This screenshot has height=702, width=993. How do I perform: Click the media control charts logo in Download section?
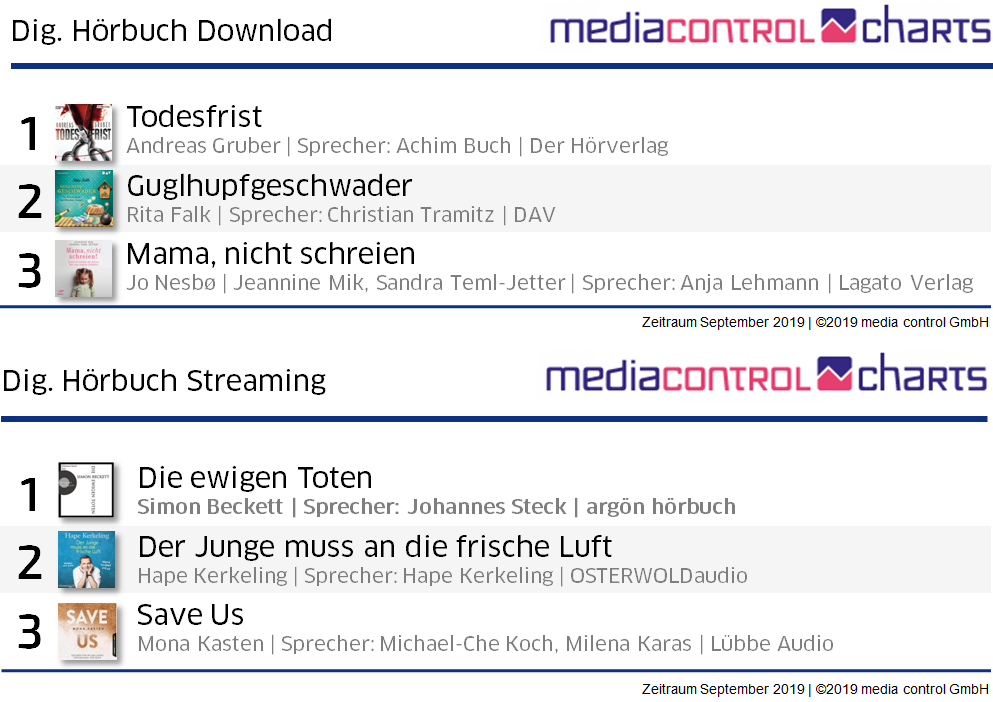769,28
